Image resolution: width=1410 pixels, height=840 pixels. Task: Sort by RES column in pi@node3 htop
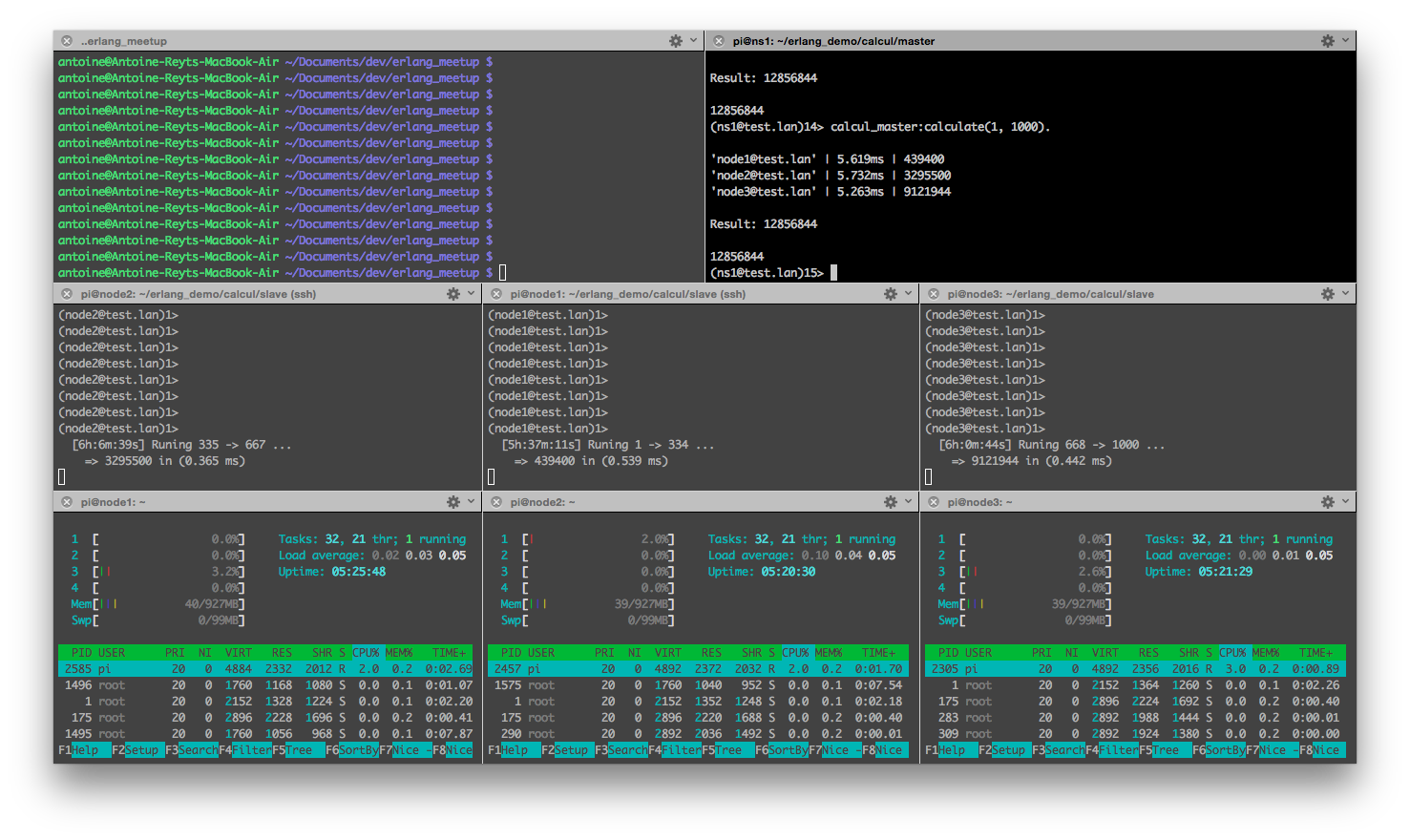tap(1148, 653)
